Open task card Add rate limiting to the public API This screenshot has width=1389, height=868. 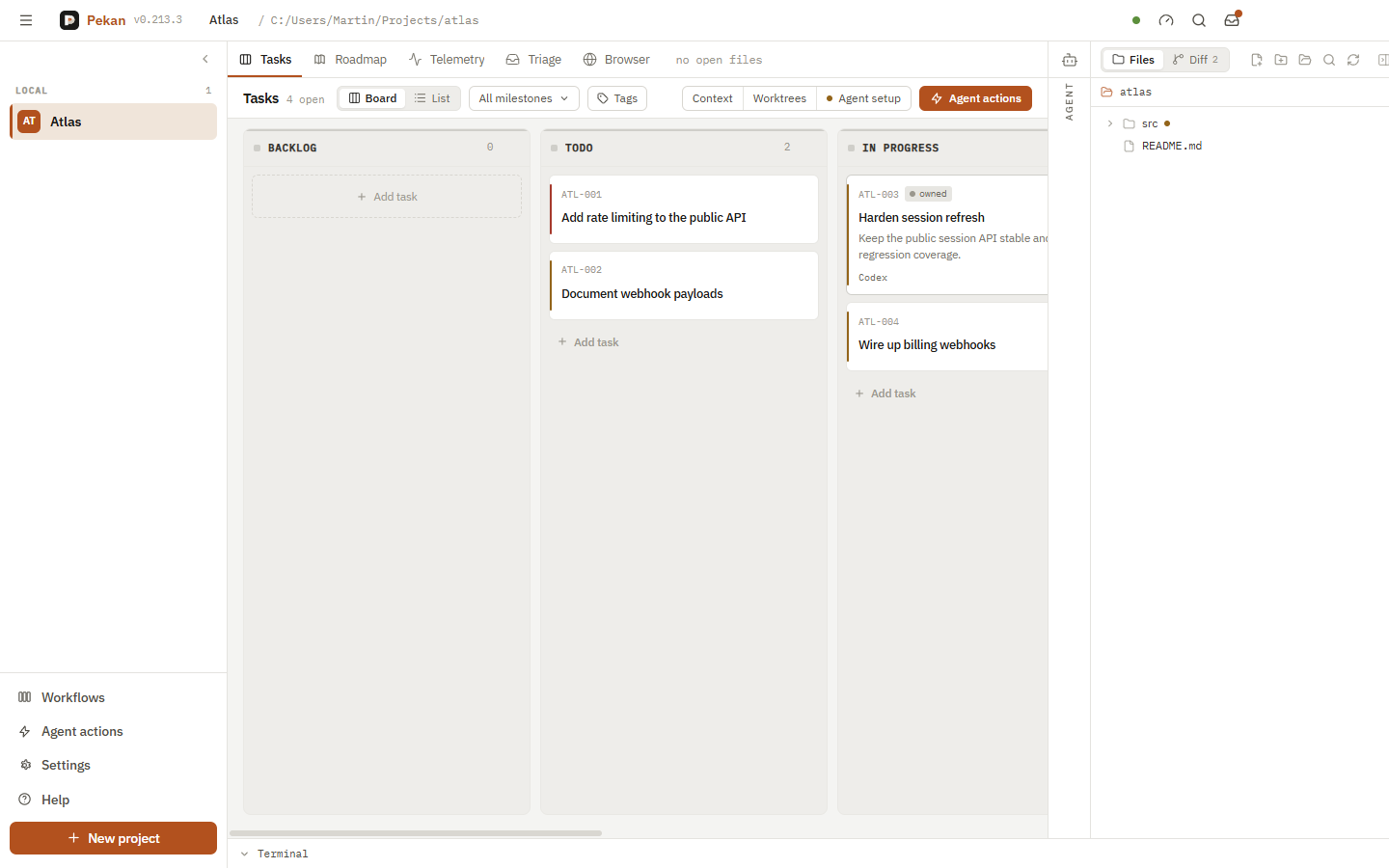pos(684,209)
